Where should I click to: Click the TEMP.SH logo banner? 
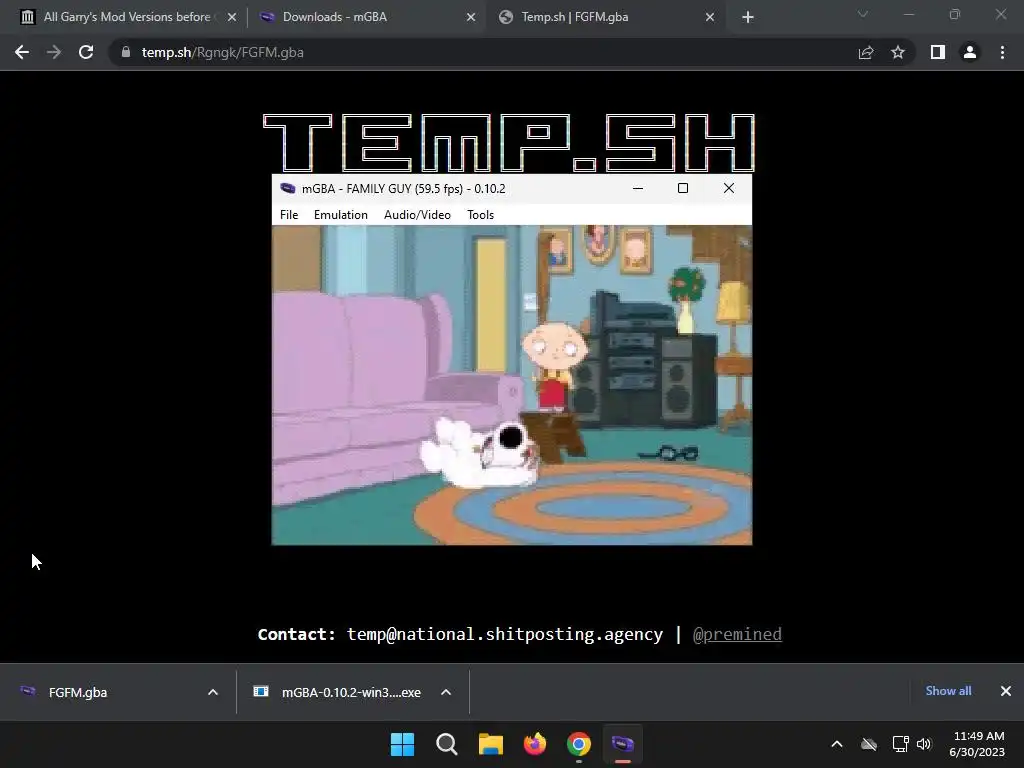509,142
